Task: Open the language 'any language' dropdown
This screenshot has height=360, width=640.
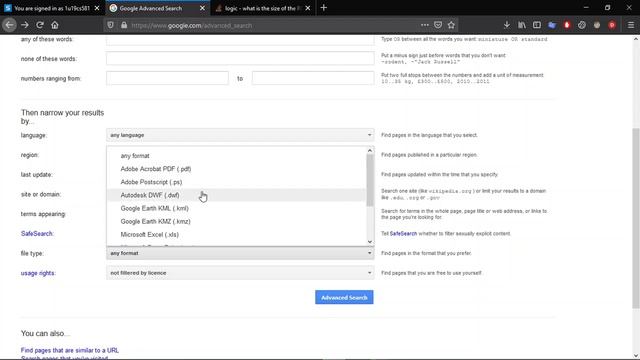Action: coord(240,135)
